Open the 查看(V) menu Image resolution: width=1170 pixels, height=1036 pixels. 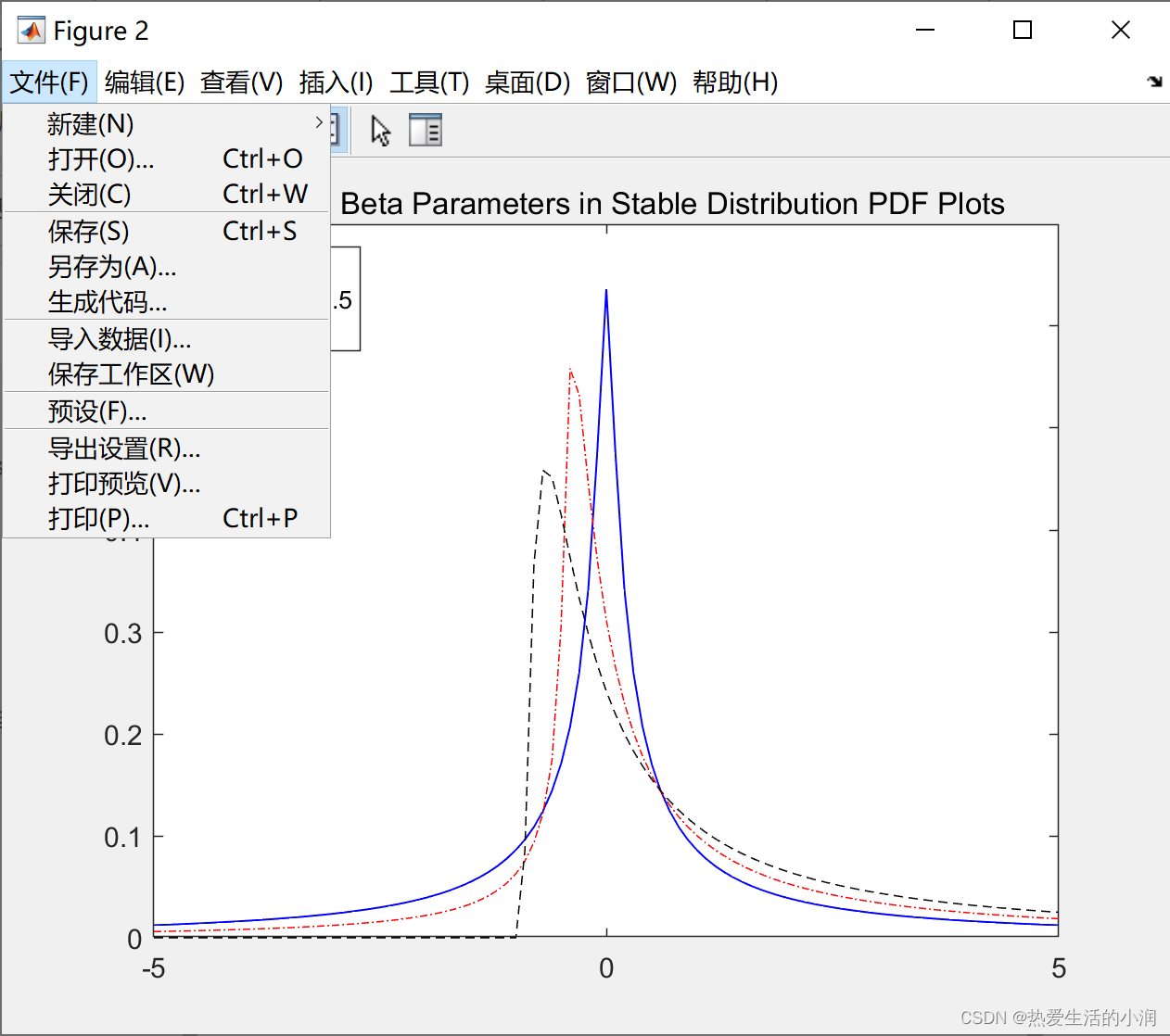point(241,82)
